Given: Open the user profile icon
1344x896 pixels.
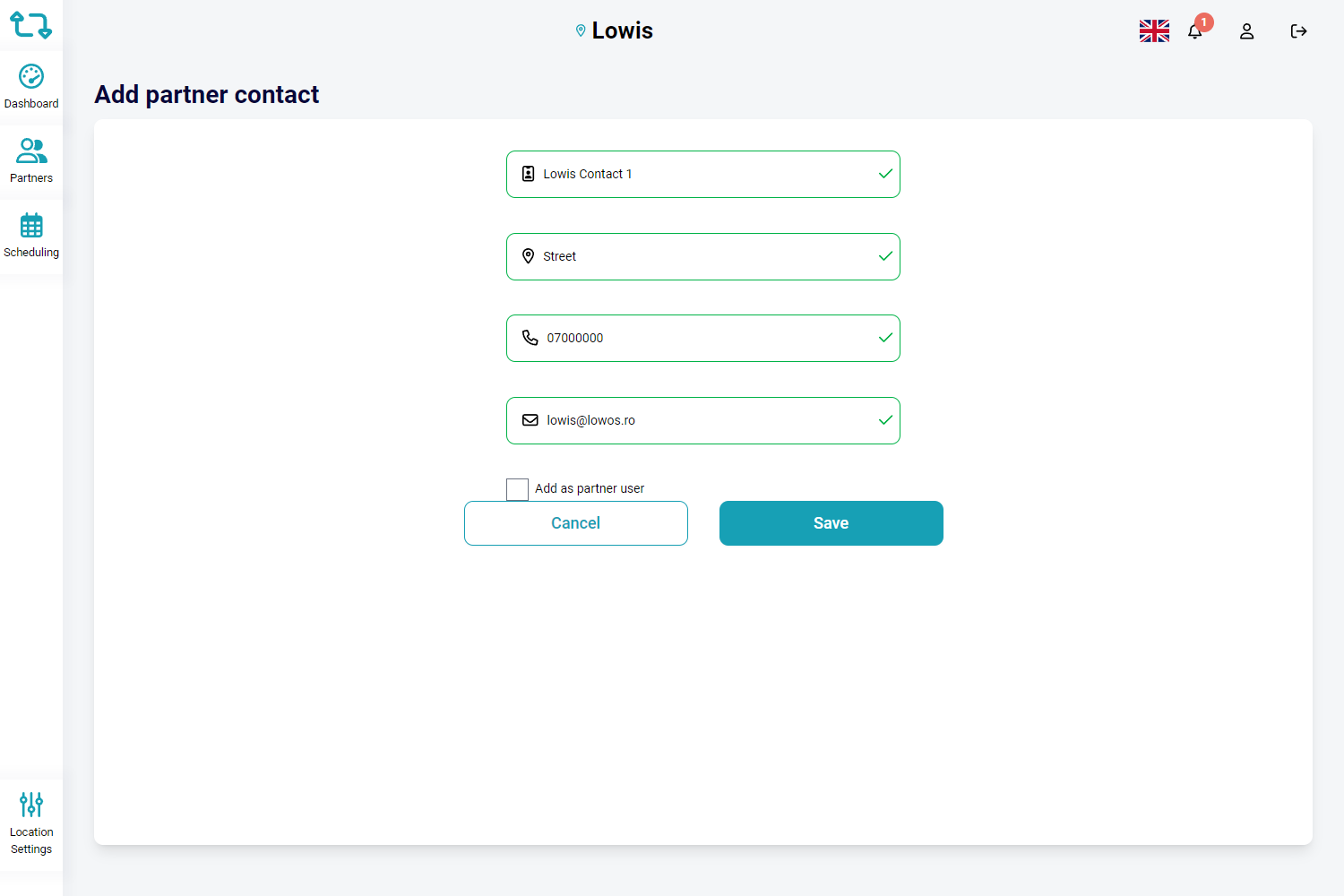Looking at the screenshot, I should pos(1246,31).
